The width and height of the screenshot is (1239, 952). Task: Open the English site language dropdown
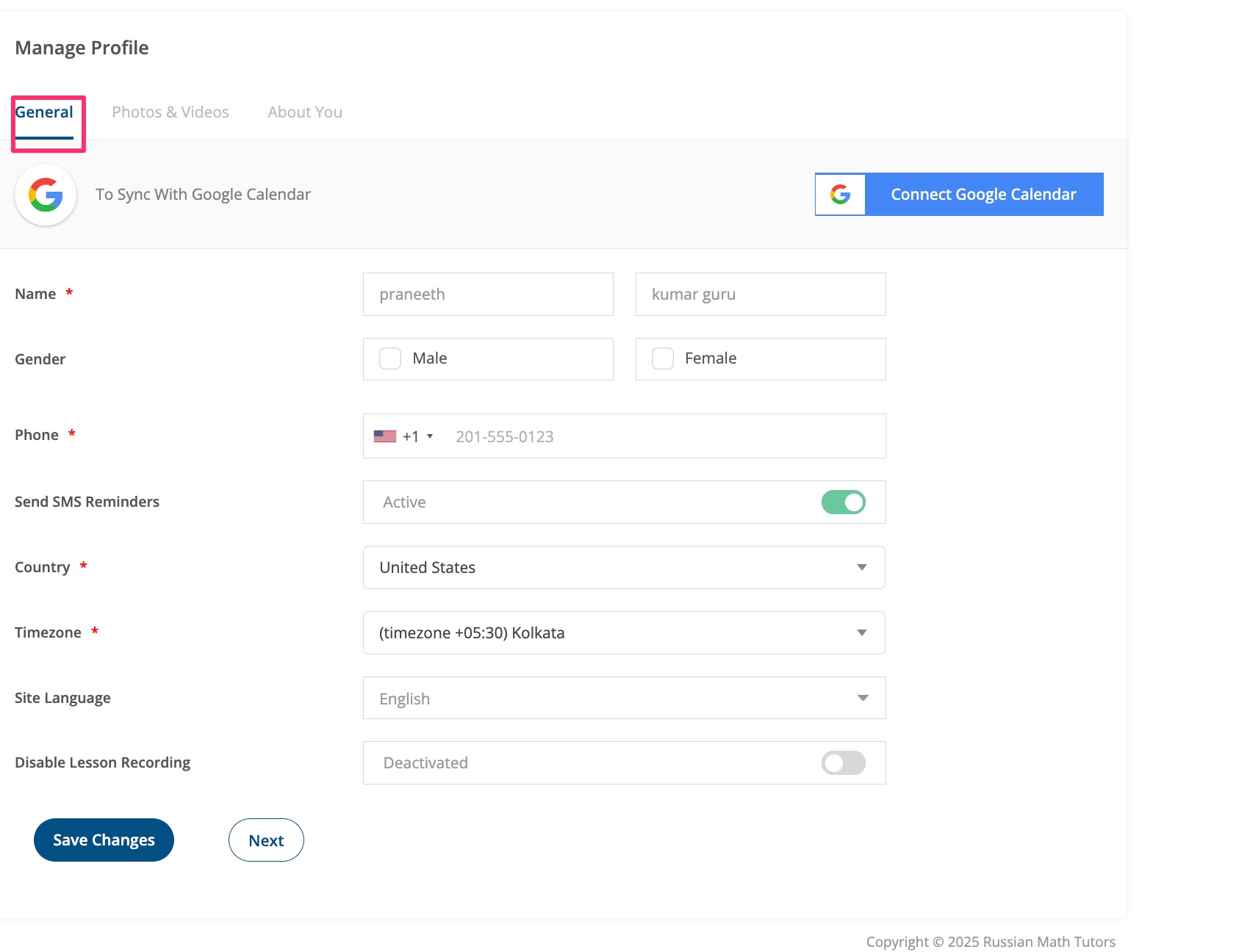pos(623,698)
